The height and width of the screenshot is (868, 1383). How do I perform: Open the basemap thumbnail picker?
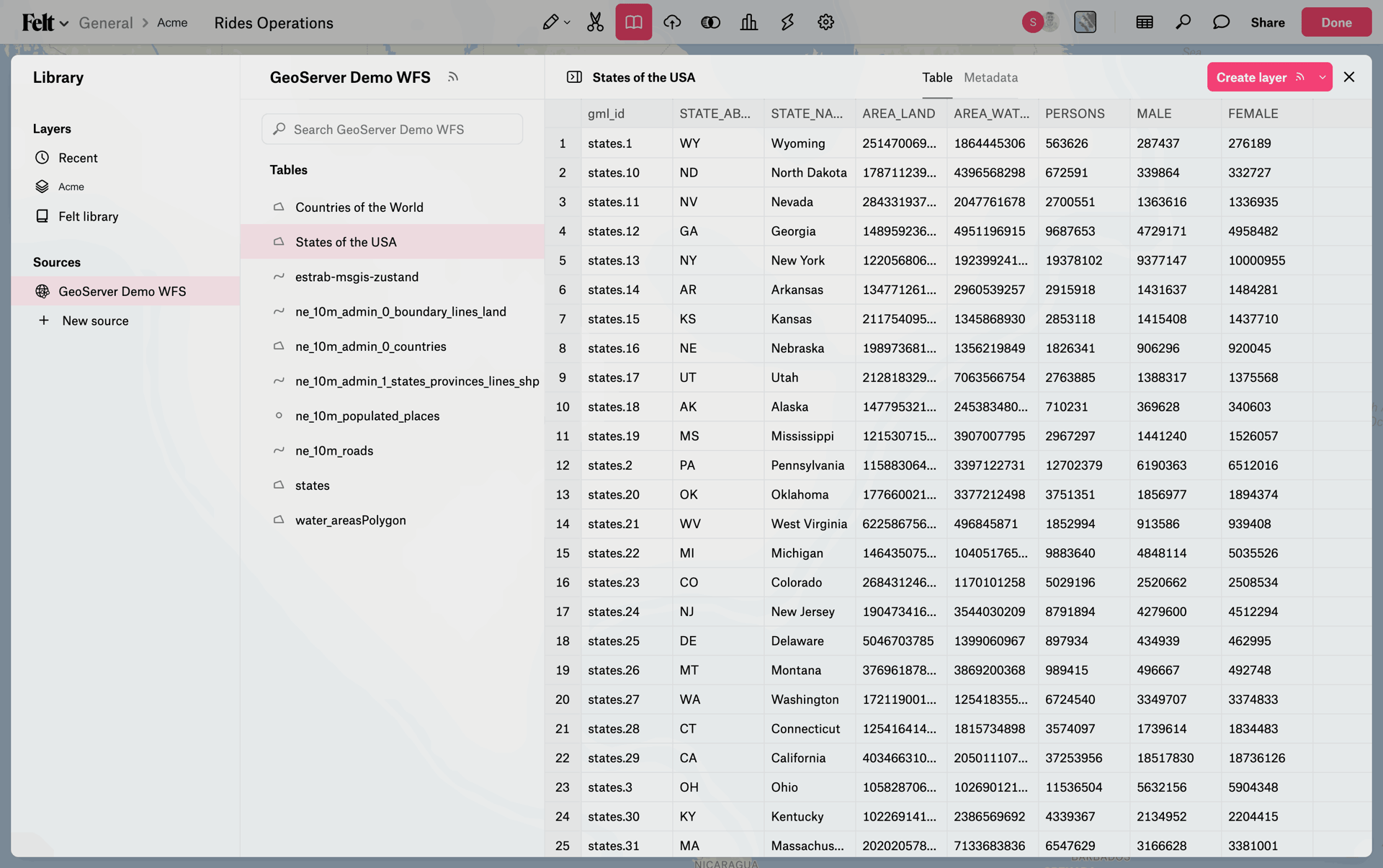coord(1085,22)
